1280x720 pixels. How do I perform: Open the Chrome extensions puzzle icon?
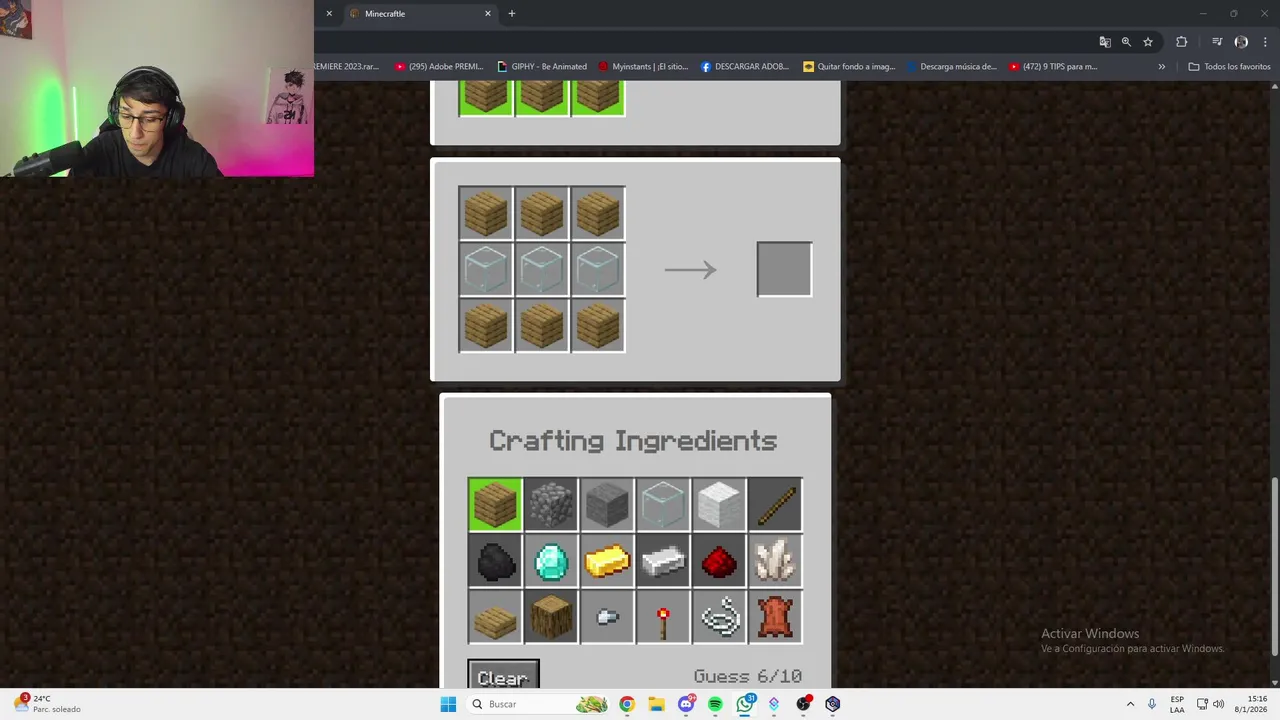tap(1182, 42)
